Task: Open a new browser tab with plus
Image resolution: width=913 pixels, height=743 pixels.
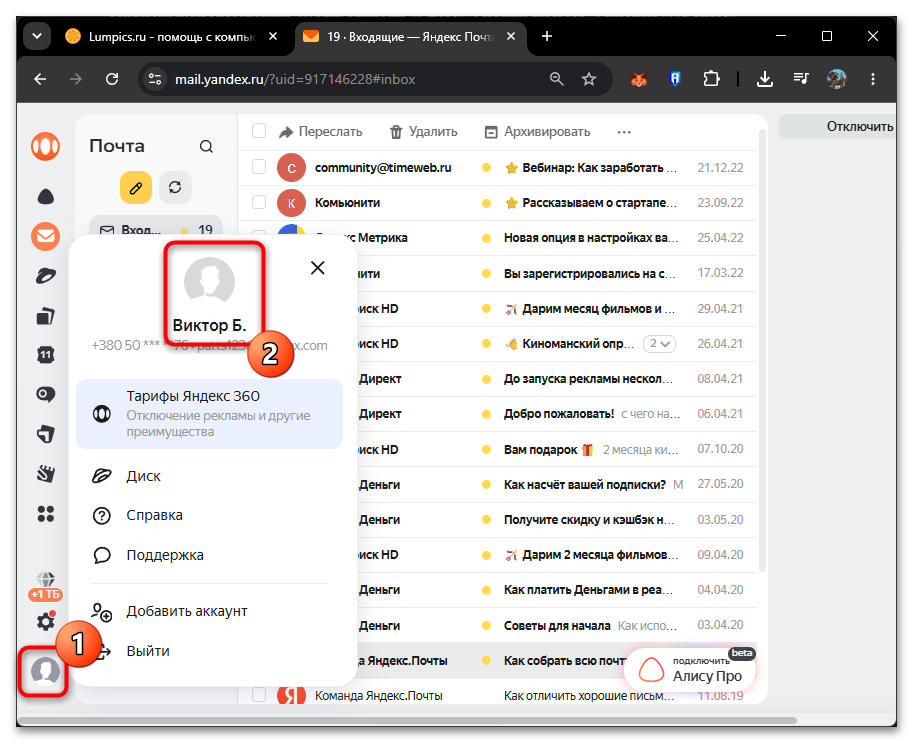Action: [546, 37]
